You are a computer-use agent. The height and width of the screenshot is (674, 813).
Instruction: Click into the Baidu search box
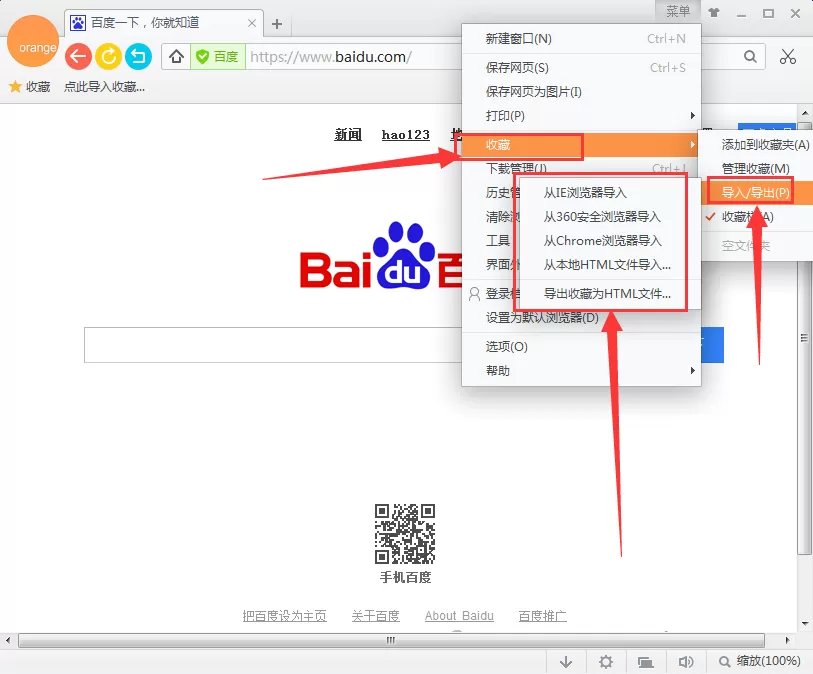coord(273,345)
